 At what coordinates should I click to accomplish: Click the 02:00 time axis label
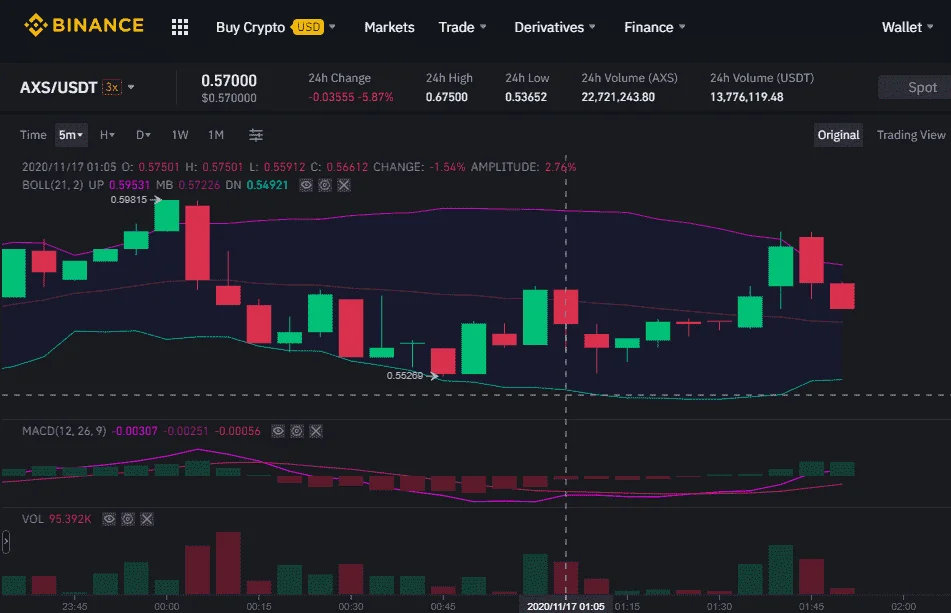pyautogui.click(x=903, y=606)
